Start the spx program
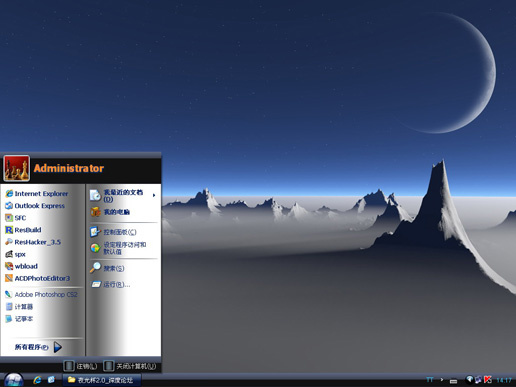516x387 pixels. (x=15, y=254)
